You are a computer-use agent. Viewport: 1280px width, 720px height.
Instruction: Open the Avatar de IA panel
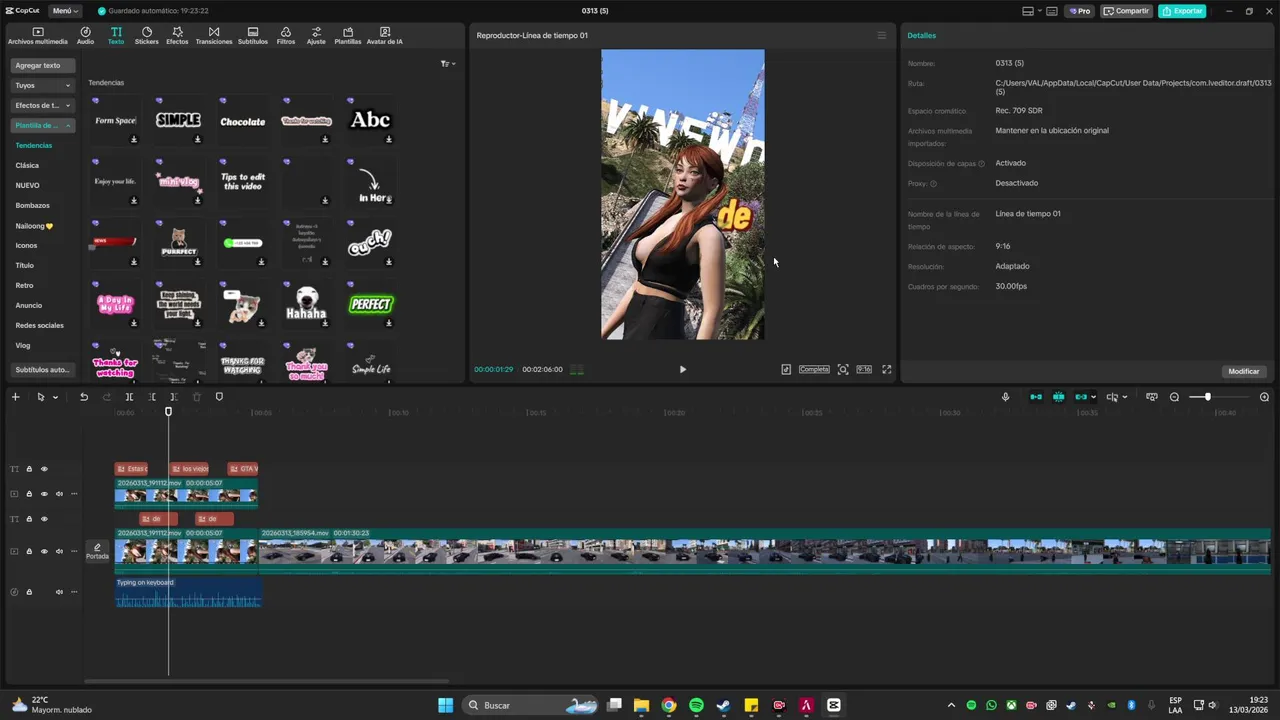[x=385, y=36]
